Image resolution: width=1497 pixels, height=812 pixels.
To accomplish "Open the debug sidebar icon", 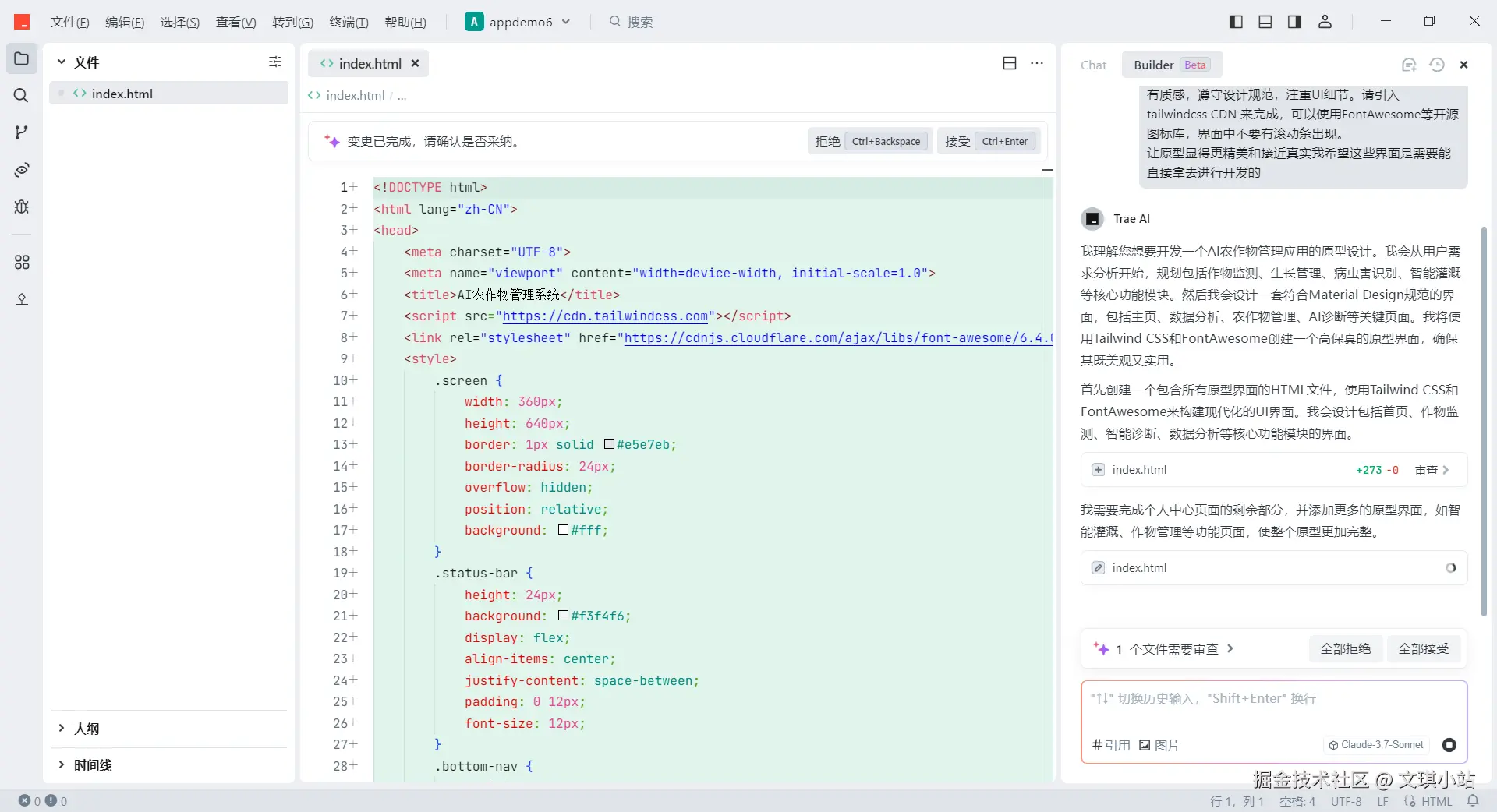I will 22,207.
